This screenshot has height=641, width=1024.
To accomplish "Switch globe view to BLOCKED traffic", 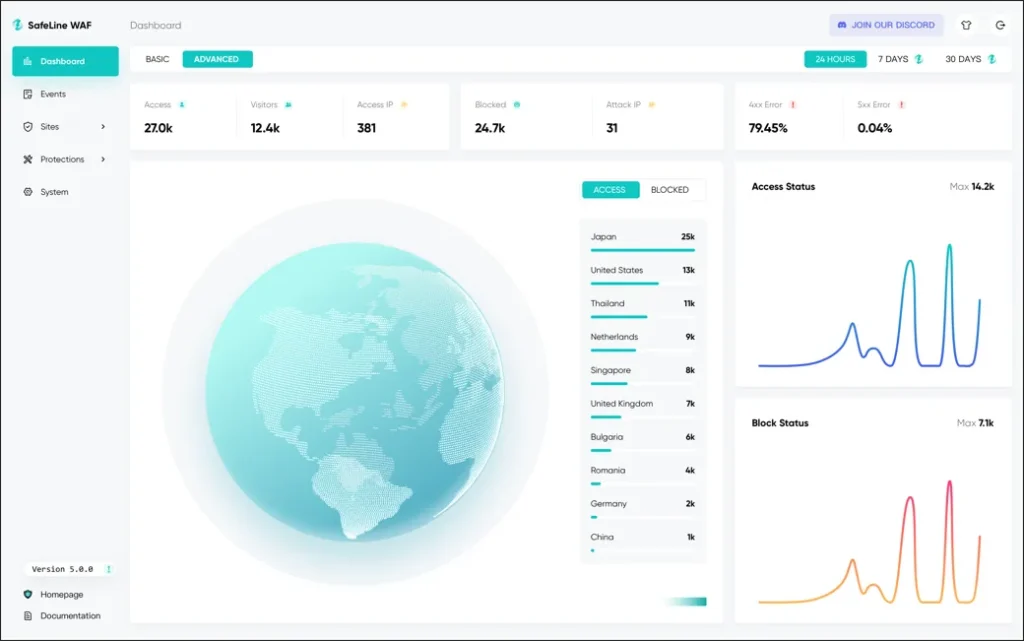I will coord(671,189).
